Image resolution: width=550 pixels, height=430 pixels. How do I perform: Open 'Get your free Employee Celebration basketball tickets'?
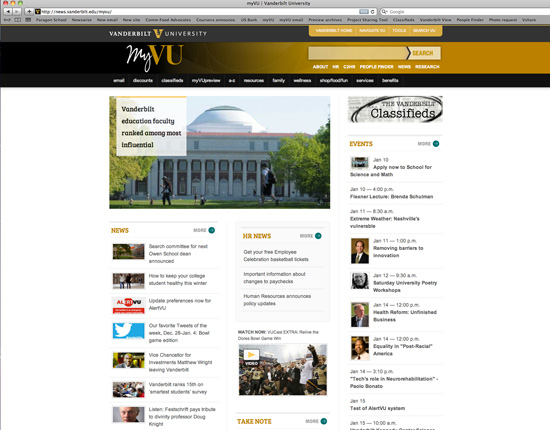[x=276, y=256]
